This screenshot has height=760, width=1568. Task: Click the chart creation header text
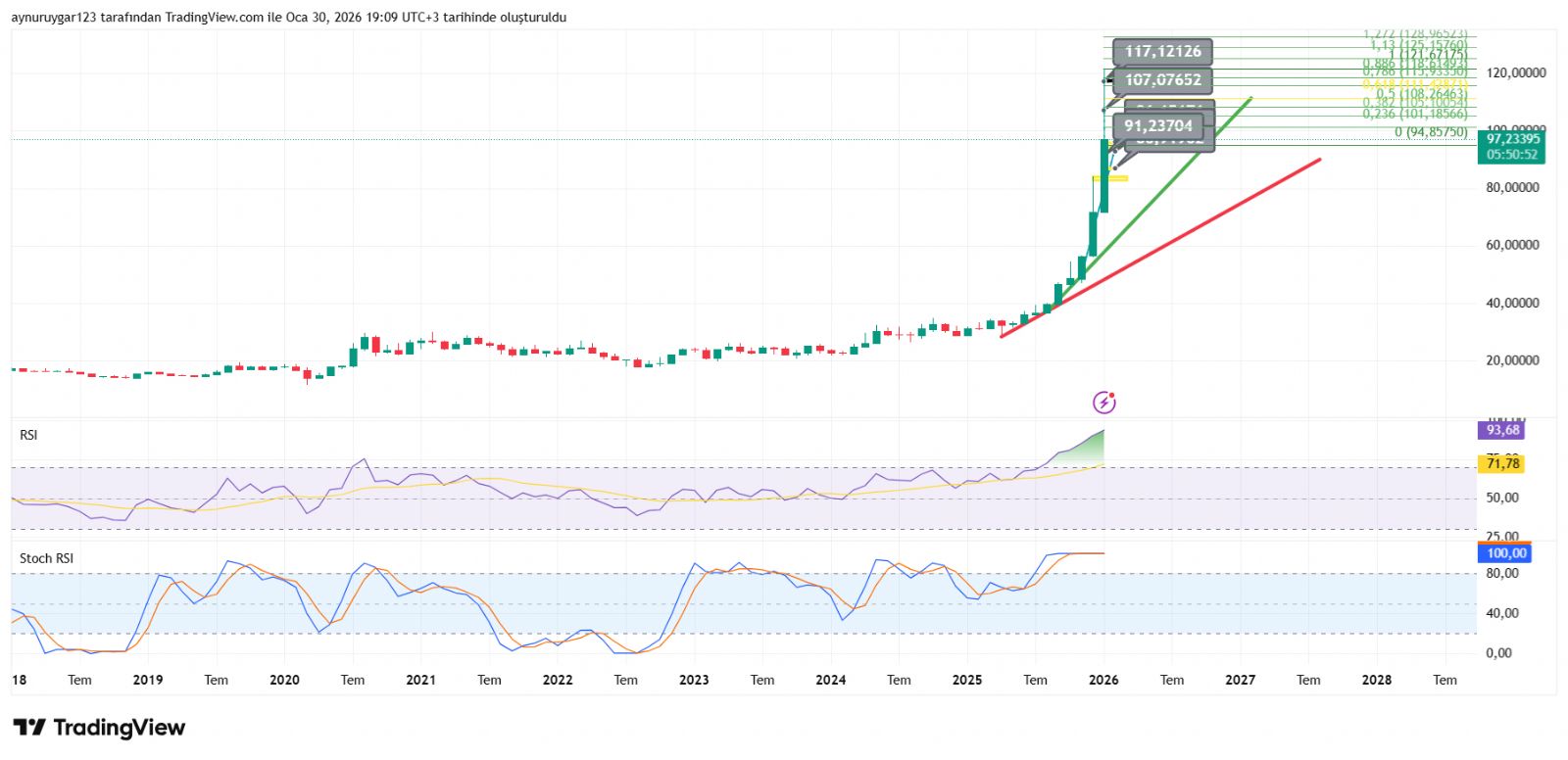(x=288, y=18)
